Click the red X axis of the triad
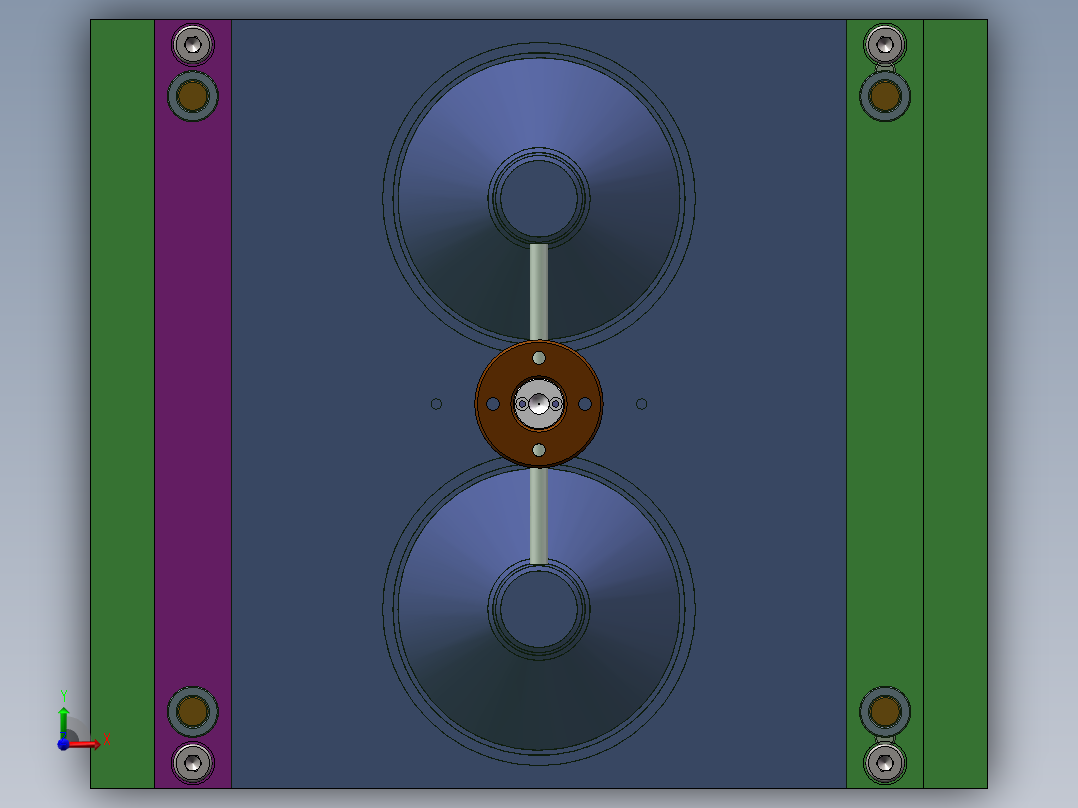 [x=86, y=743]
